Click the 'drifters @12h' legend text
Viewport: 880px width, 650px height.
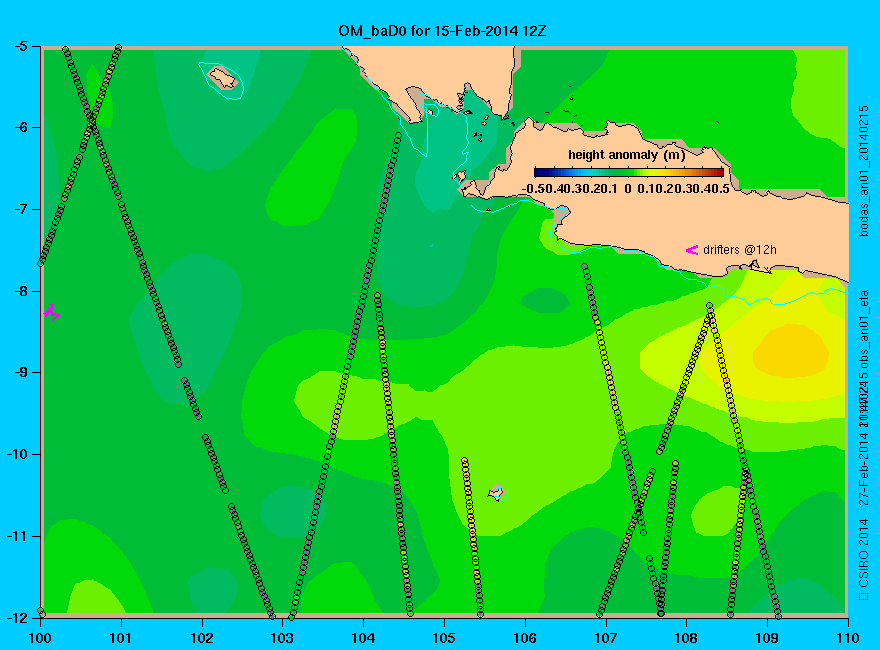tap(740, 250)
